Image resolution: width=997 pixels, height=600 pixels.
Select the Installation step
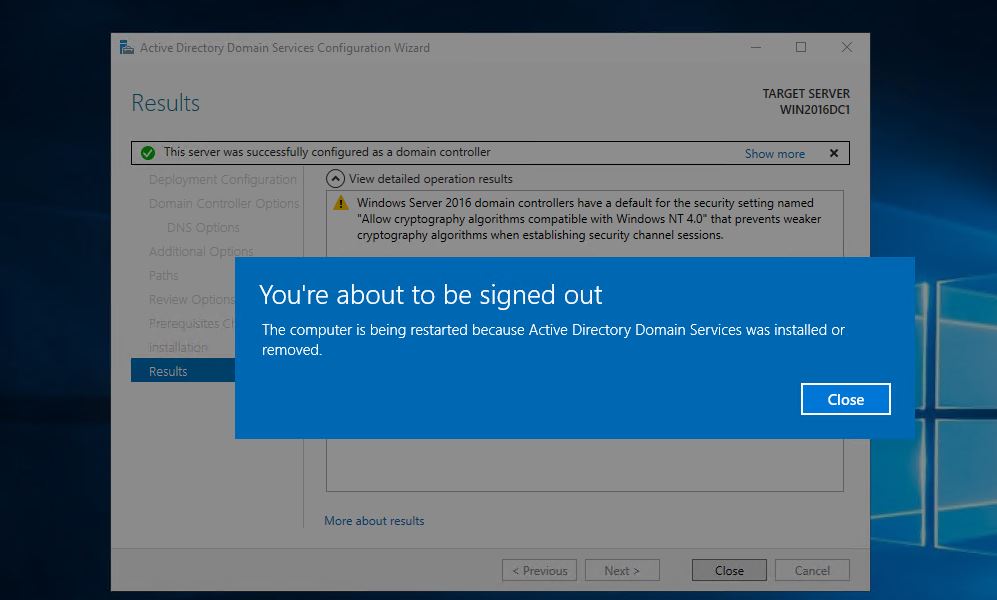[178, 348]
